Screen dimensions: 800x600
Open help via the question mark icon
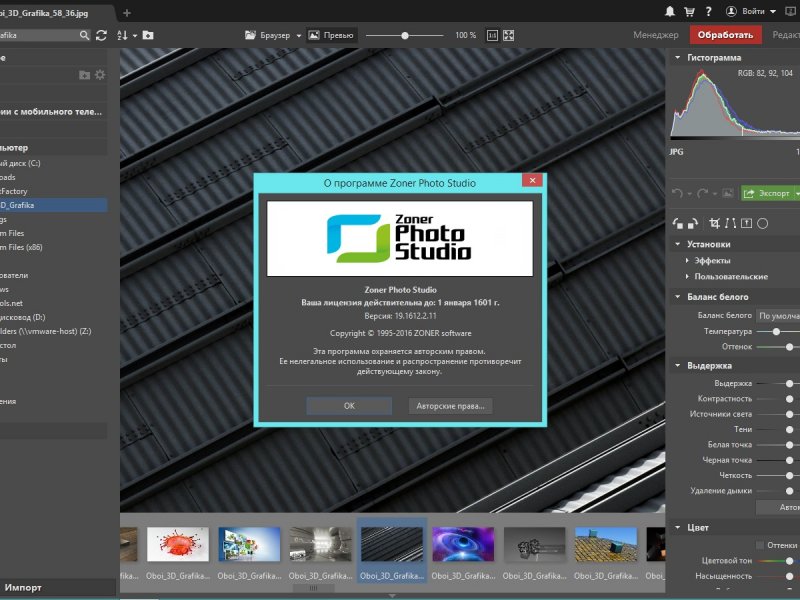709,12
